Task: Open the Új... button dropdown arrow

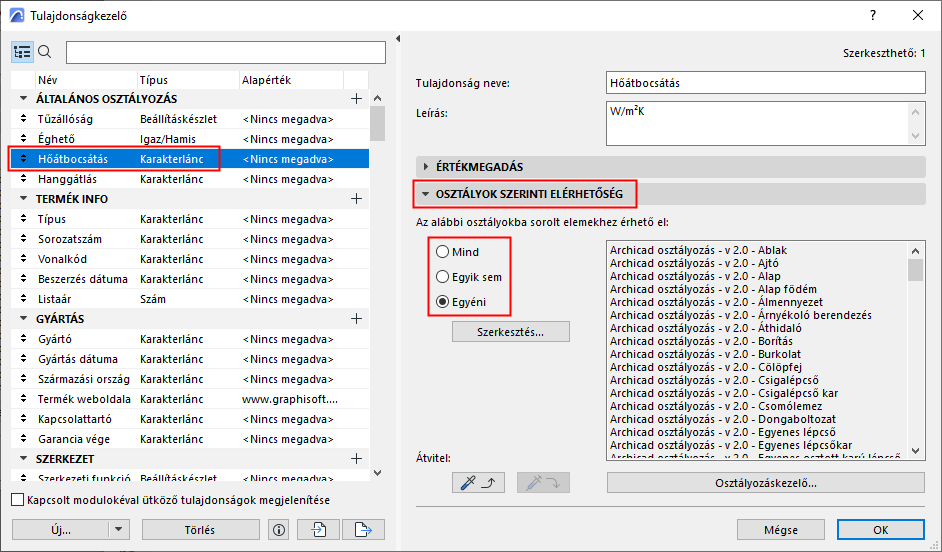Action: [x=118, y=530]
